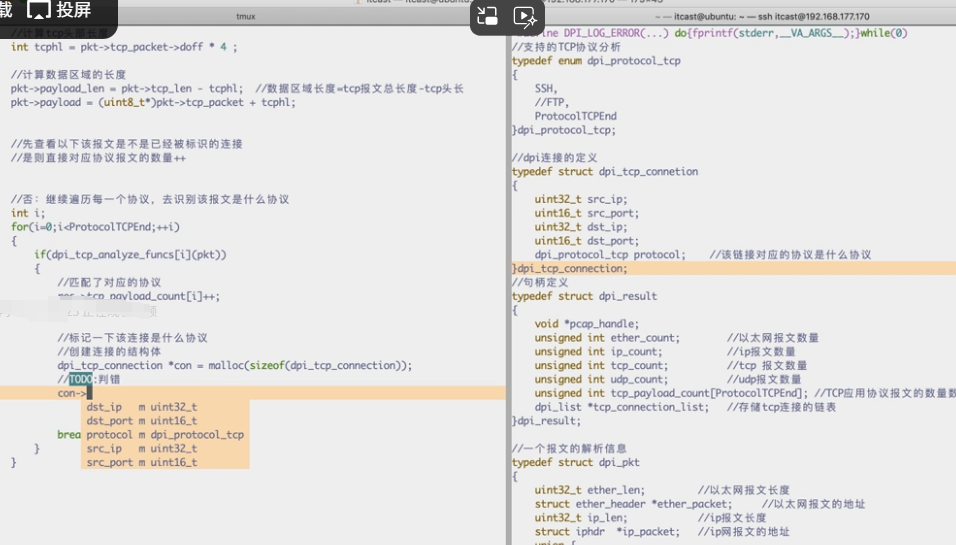Click the picture-in-picture swap icon
Viewport: 956px width, 545px height.
click(x=488, y=16)
